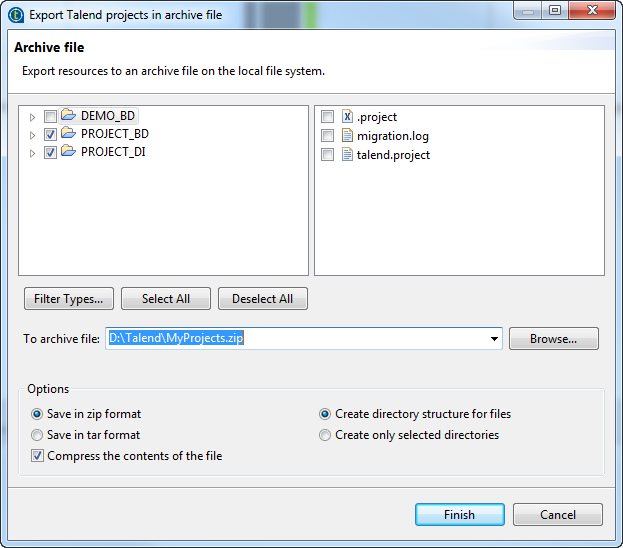Check the DEMO_BD project checkbox
The image size is (623, 548).
pyautogui.click(x=50, y=117)
